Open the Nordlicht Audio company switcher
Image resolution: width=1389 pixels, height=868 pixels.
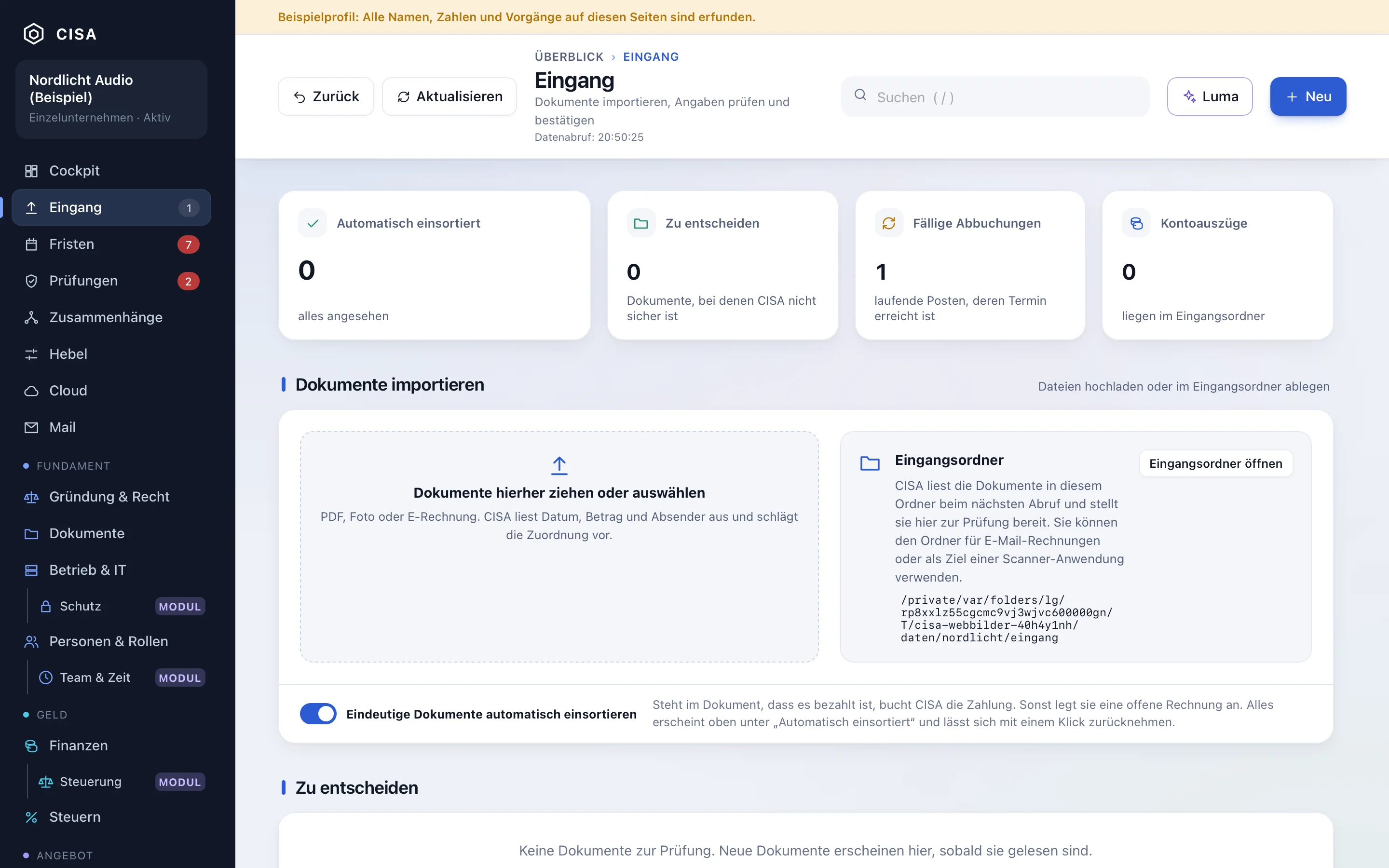point(111,99)
